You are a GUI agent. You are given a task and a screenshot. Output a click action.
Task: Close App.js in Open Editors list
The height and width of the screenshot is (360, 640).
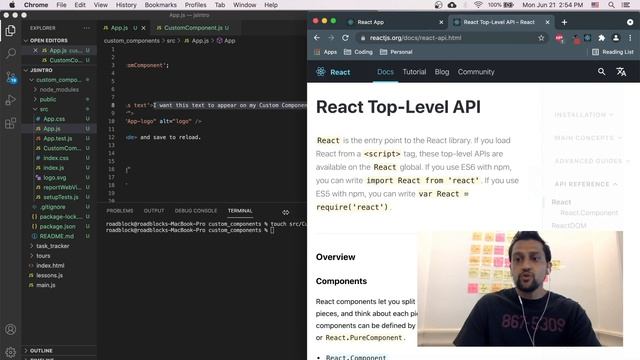click(35, 51)
